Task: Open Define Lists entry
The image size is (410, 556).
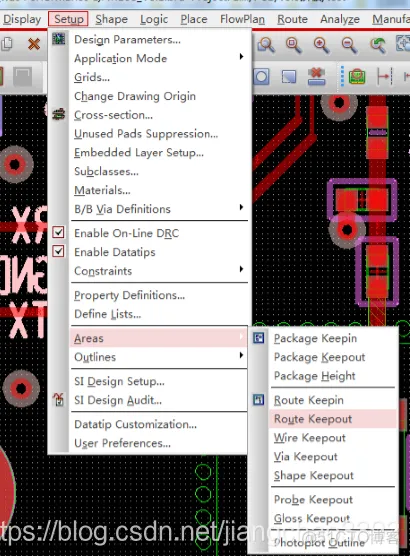Action: pos(107,314)
